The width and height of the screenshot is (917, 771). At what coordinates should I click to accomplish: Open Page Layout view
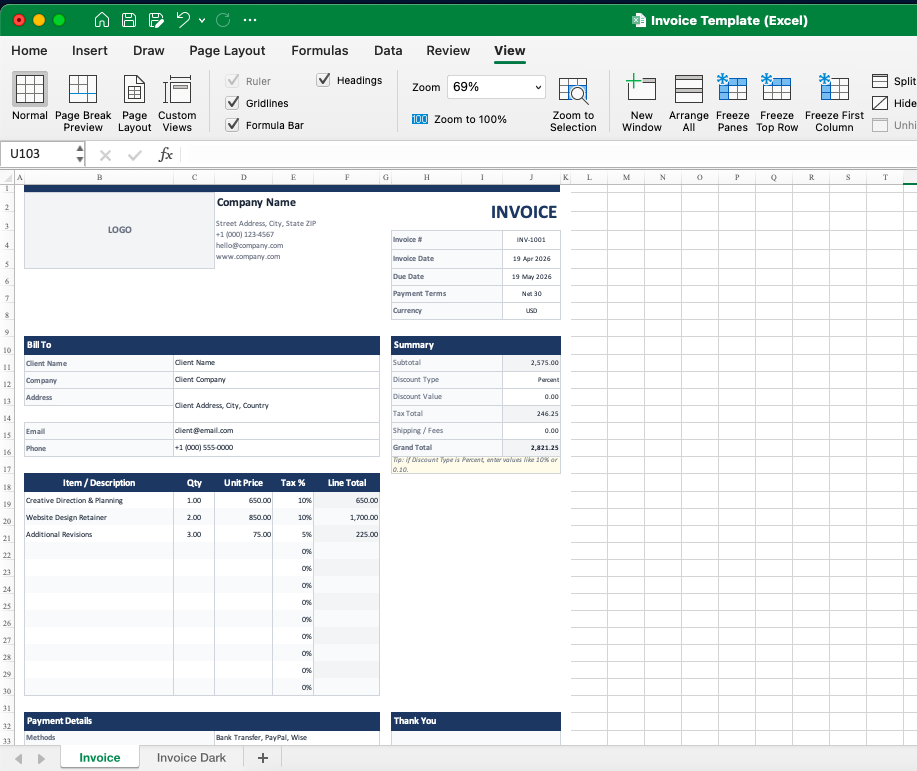[x=134, y=100]
